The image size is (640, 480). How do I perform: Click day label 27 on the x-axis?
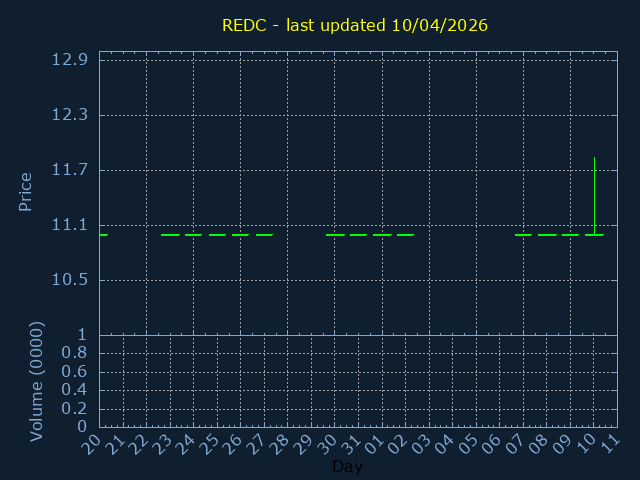click(256, 444)
